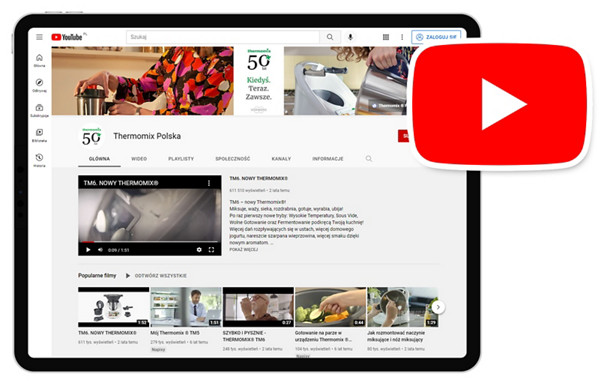Open Odkrywaj explore in sidebar

pos(39,86)
